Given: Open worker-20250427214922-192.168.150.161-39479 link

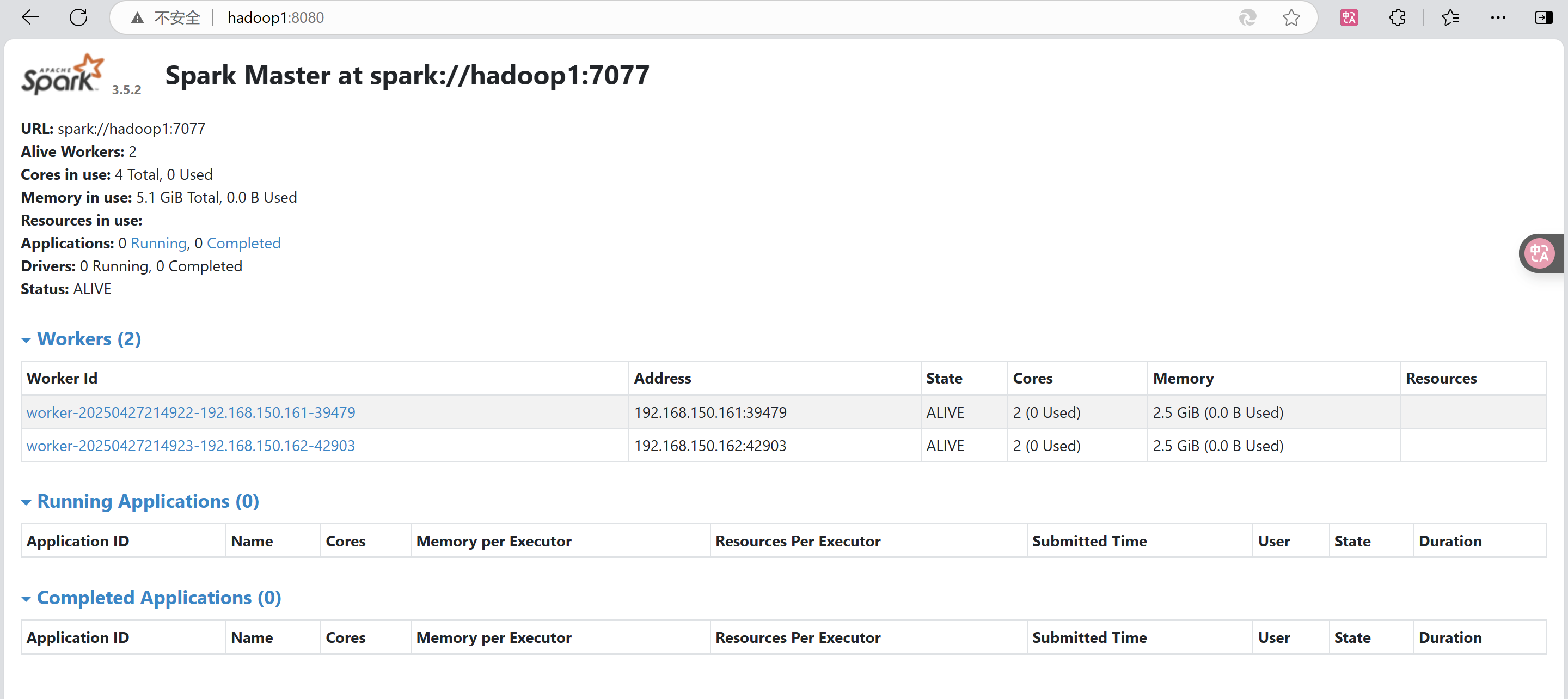Looking at the screenshot, I should (191, 412).
